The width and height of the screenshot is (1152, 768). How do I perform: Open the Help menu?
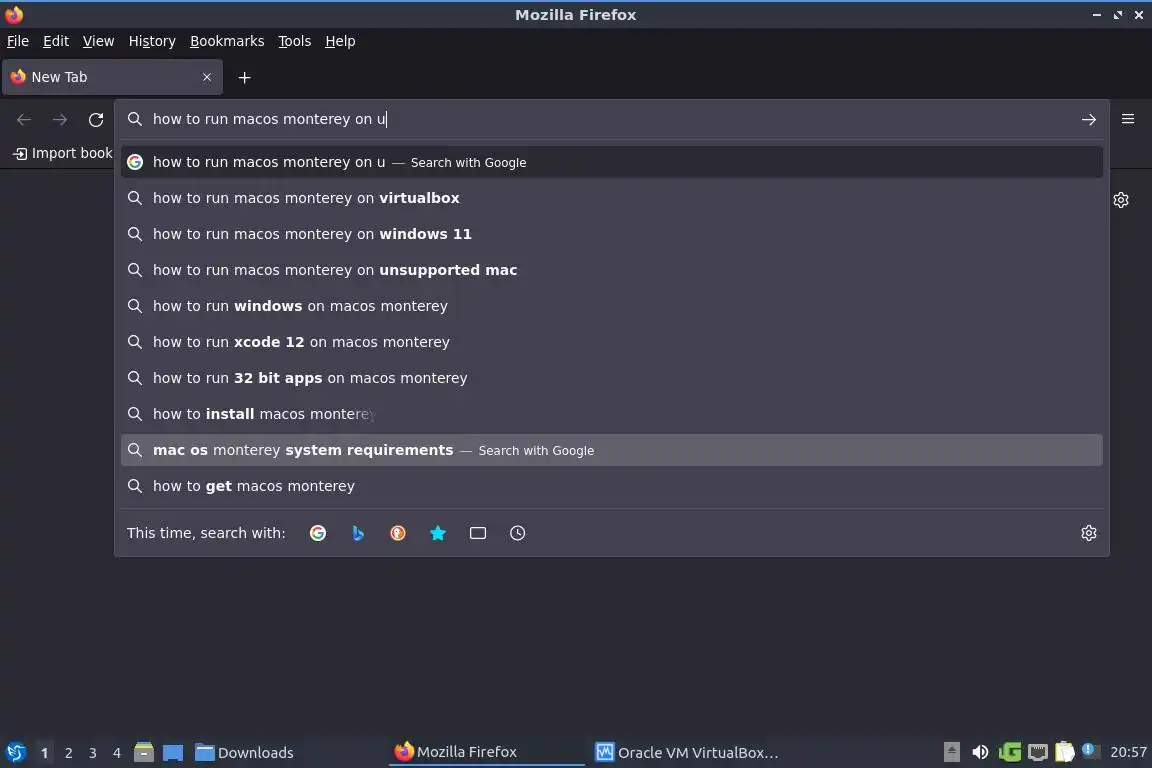340,41
